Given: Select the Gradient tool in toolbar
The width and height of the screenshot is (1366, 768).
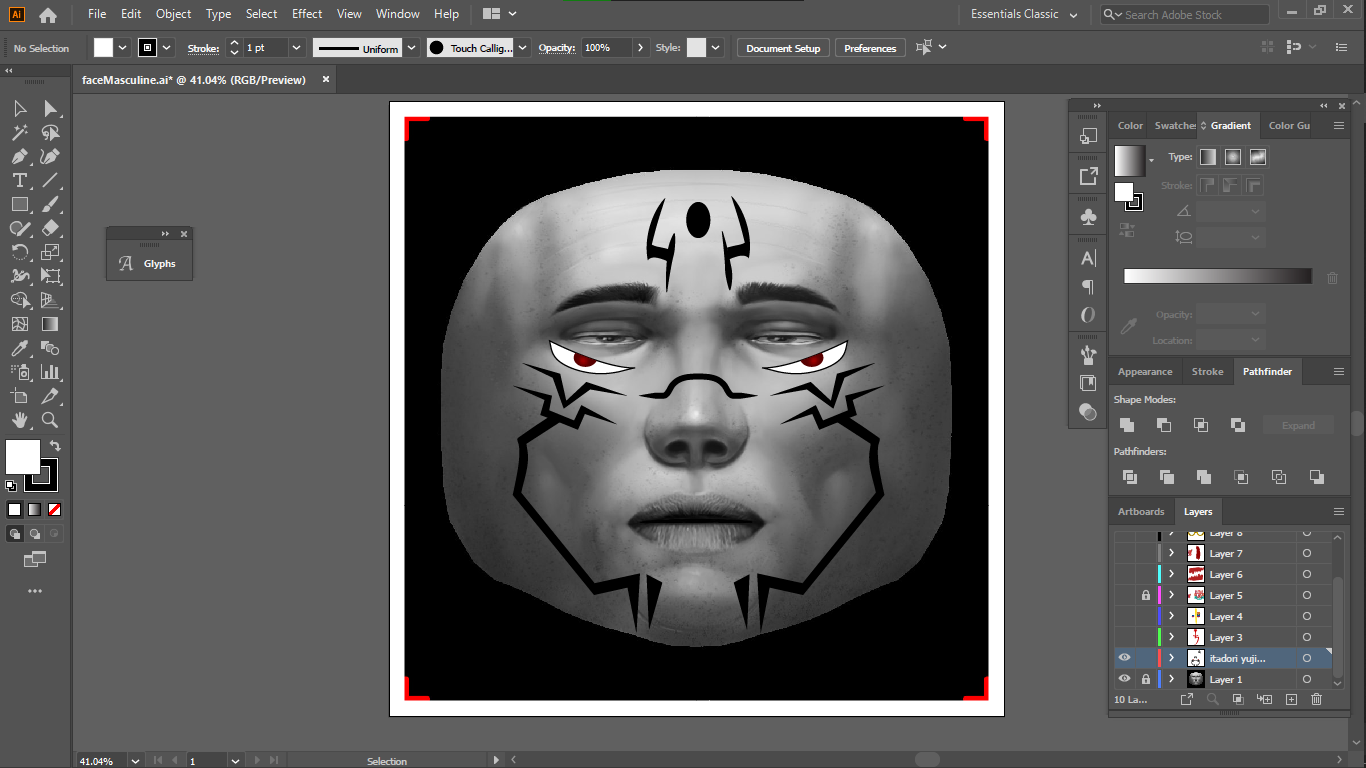Looking at the screenshot, I should pyautogui.click(x=50, y=324).
